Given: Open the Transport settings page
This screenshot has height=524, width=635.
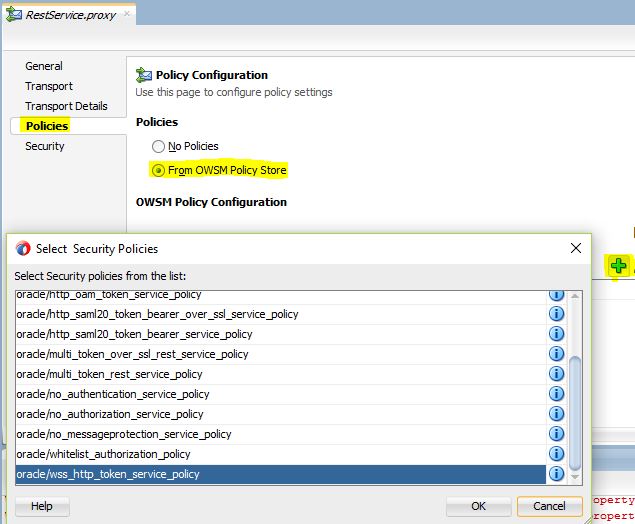Looking at the screenshot, I should point(49,86).
